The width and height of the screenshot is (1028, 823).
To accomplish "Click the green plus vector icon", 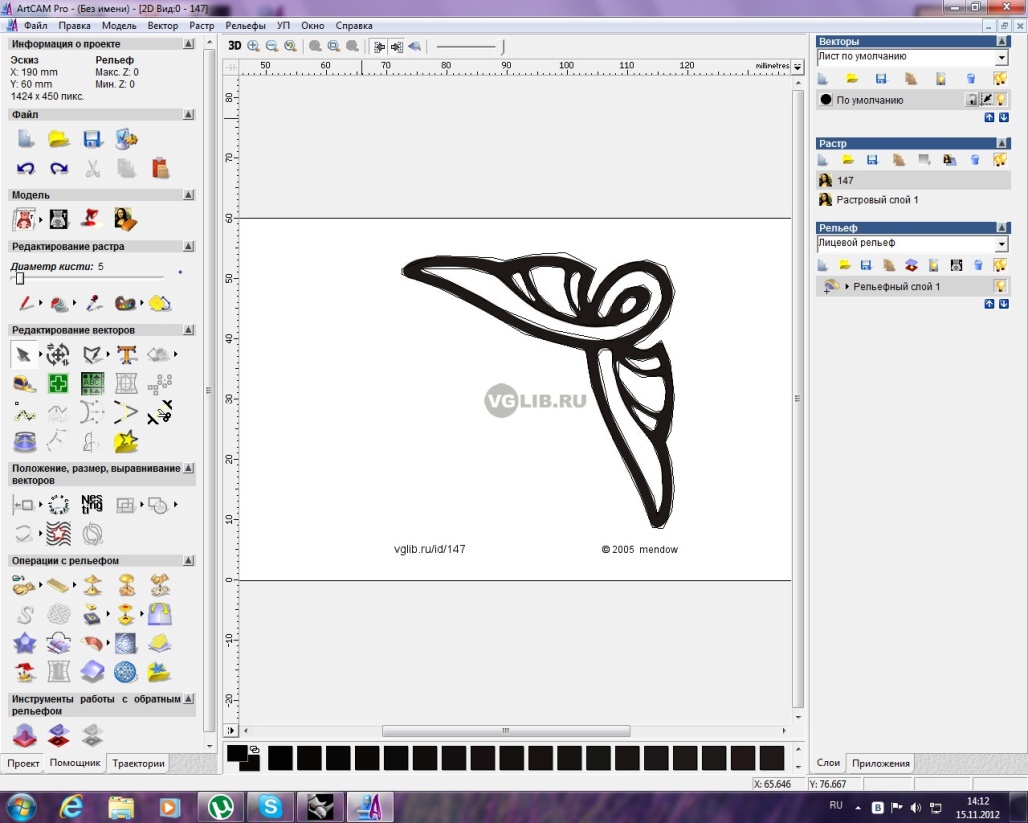I will [58, 383].
